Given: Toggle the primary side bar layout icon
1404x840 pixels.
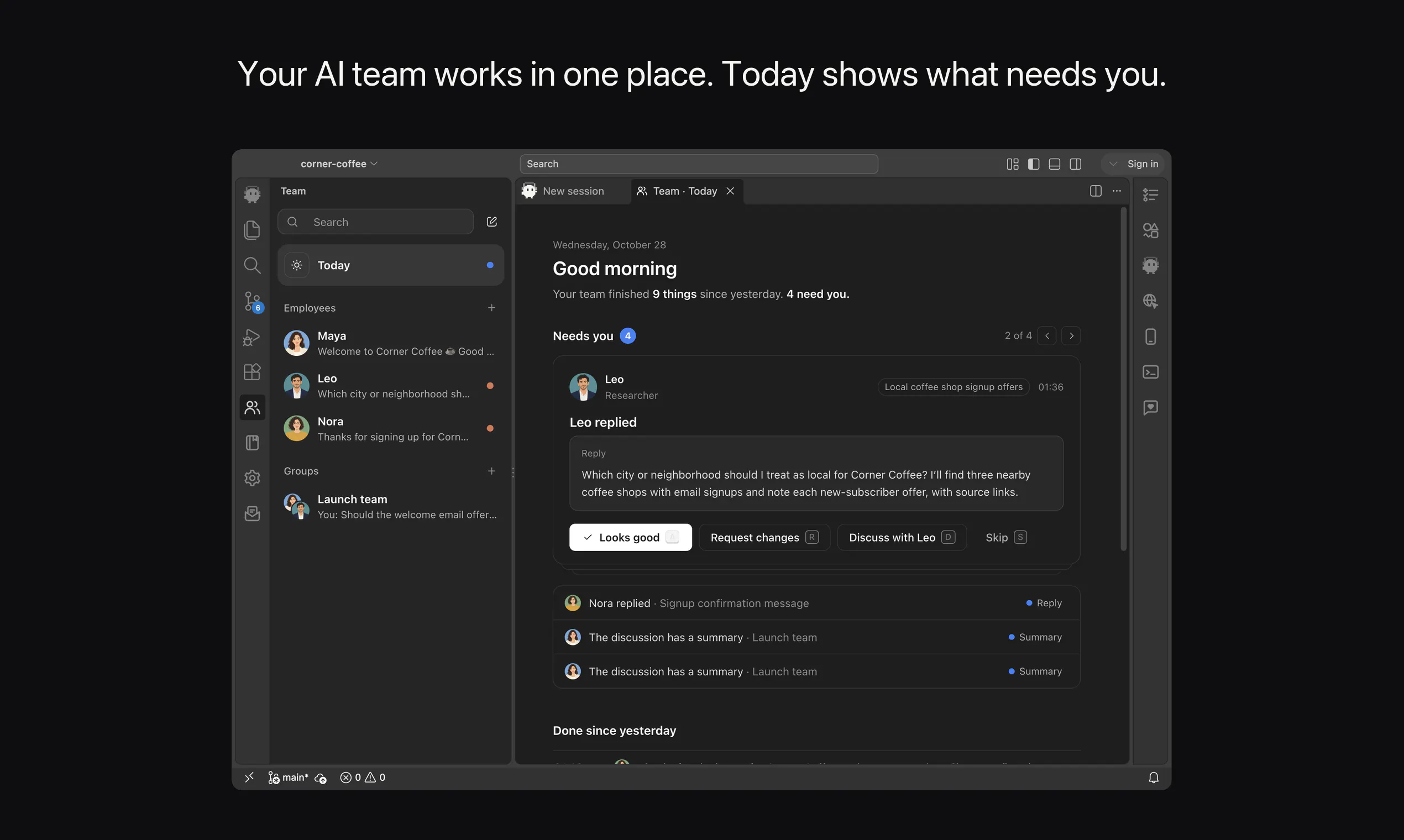Looking at the screenshot, I should pyautogui.click(x=1033, y=164).
